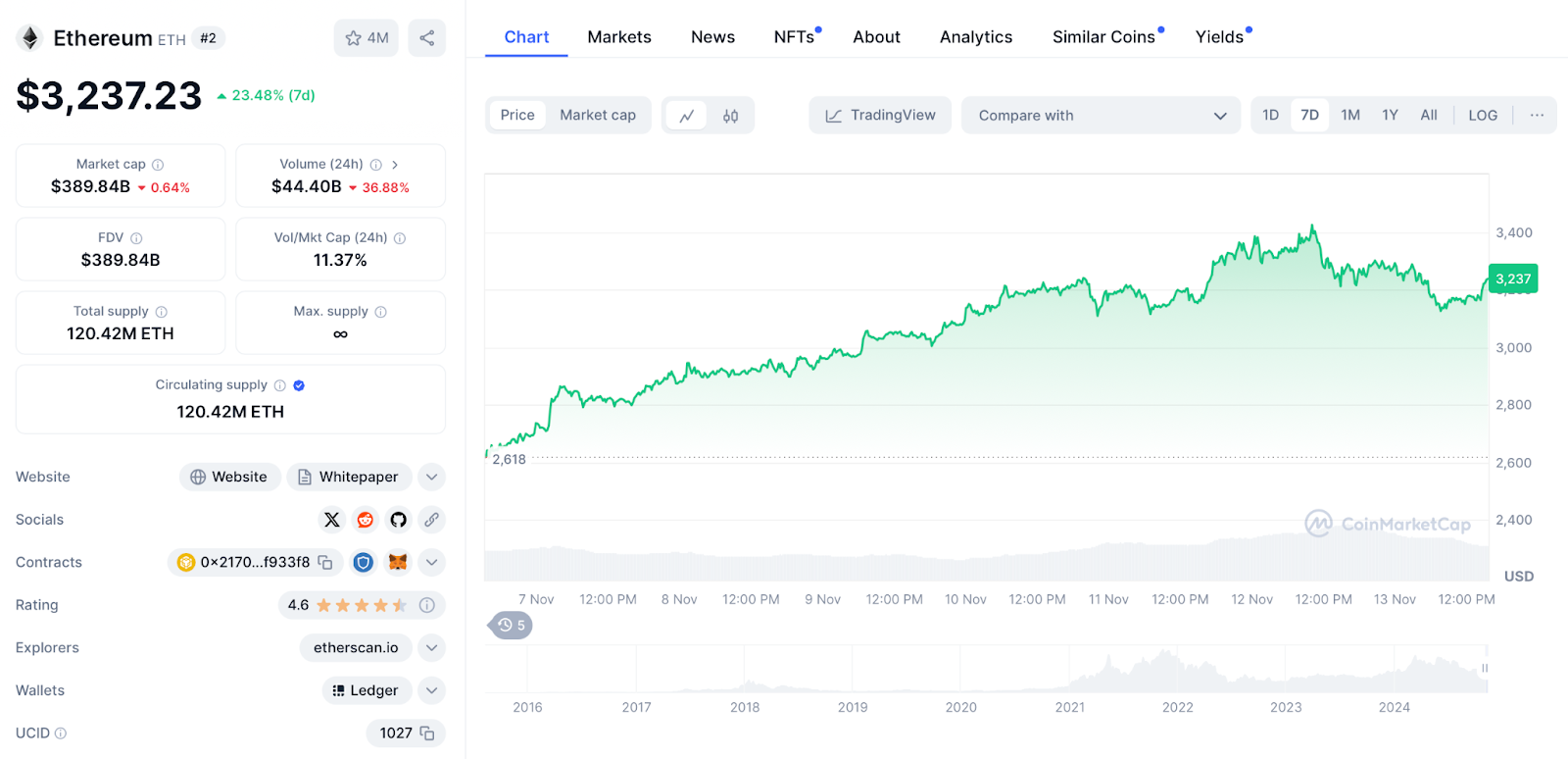The width and height of the screenshot is (1568, 759).
Task: Open the News tab
Action: (x=712, y=37)
